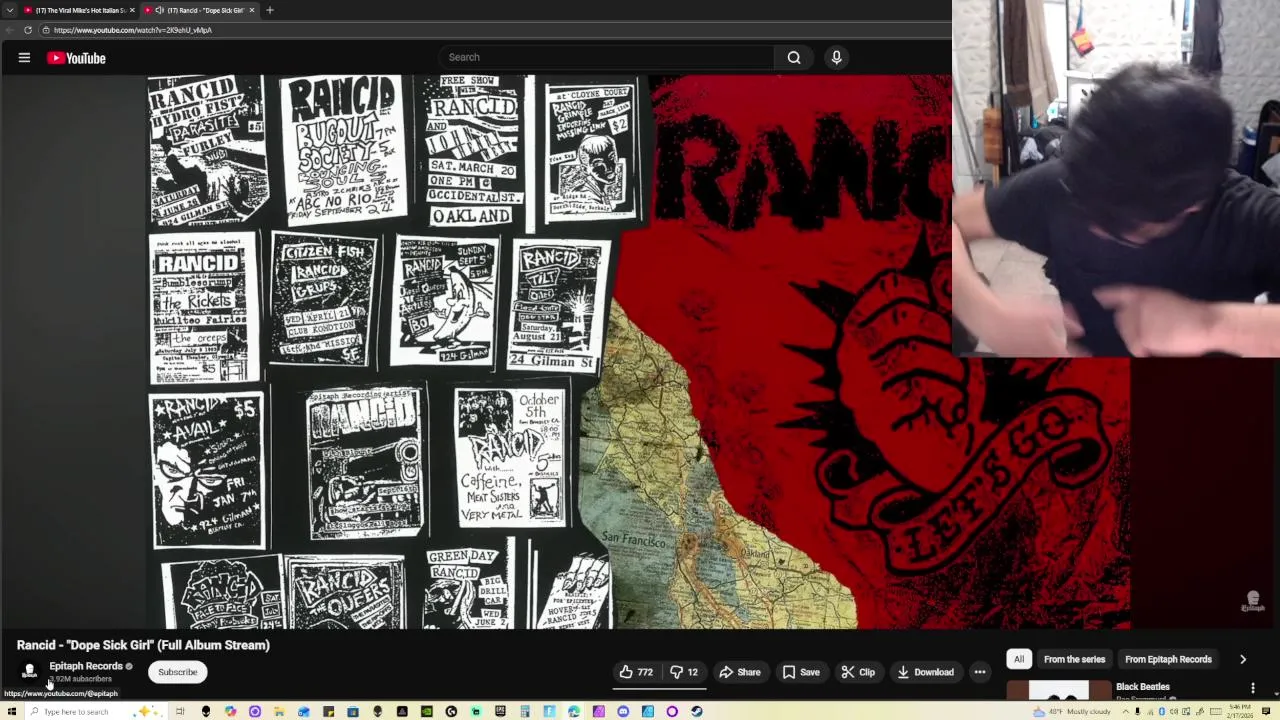Dislike the video with thumbs down

tap(684, 672)
